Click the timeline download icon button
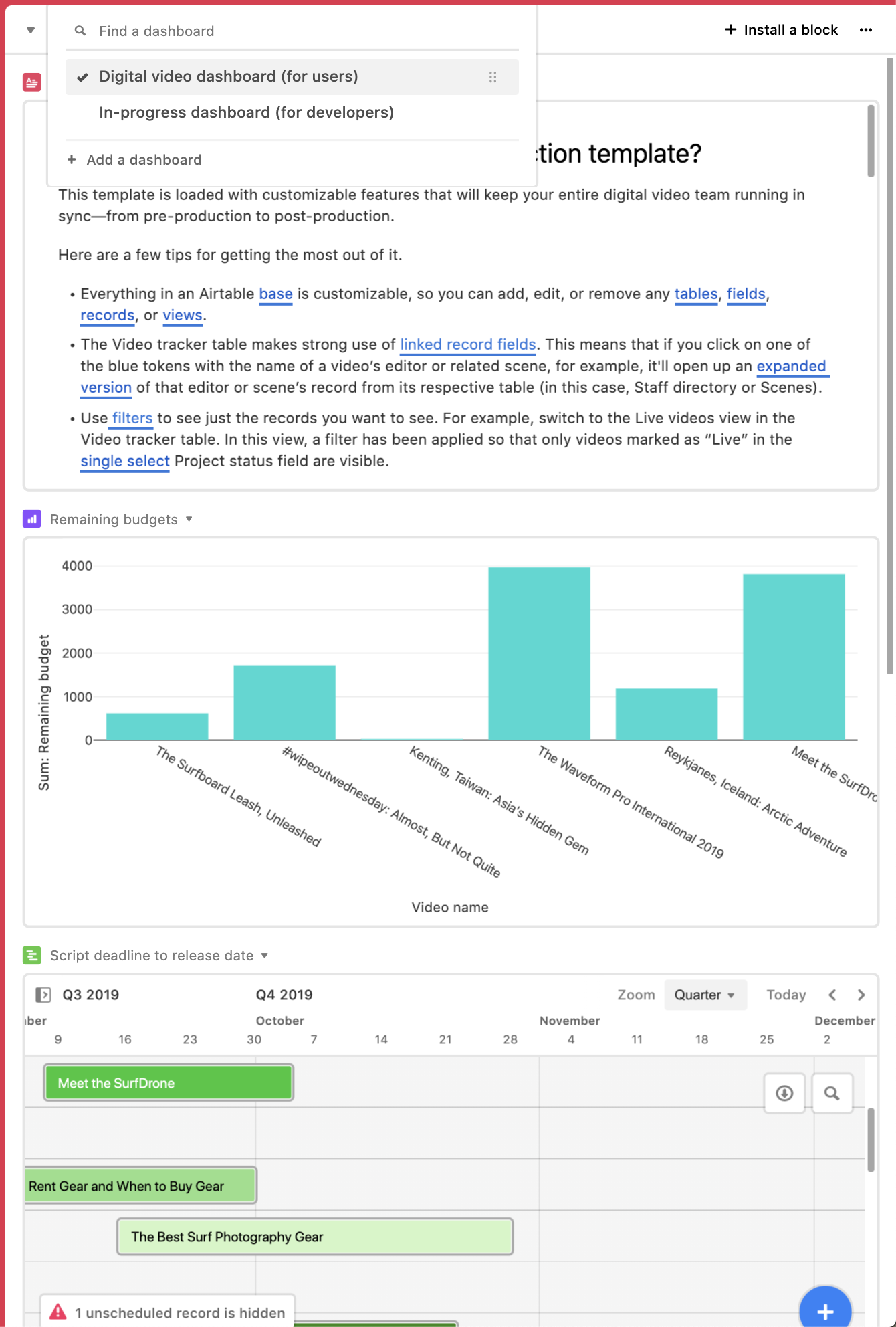This screenshot has width=896, height=1327. [784, 1093]
